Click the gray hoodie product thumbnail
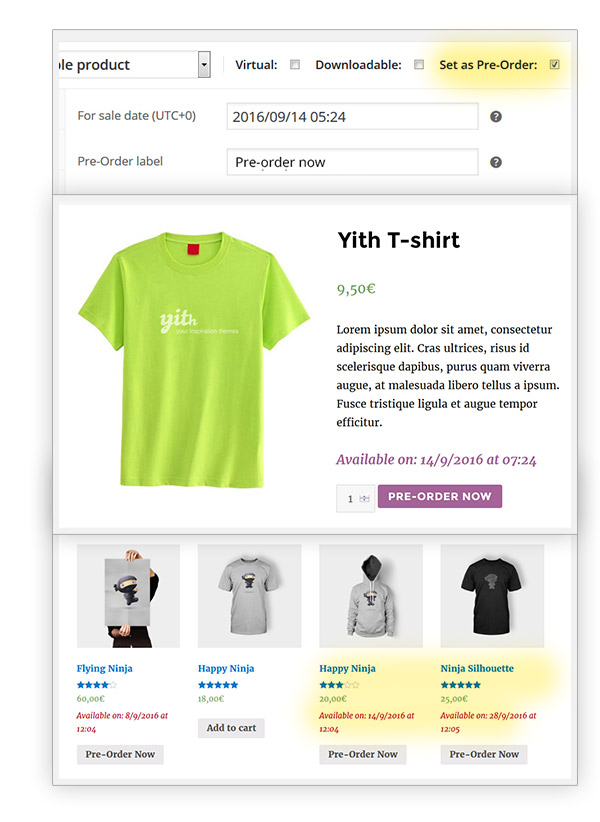The height and width of the screenshot is (822, 600). pyautogui.click(x=370, y=596)
